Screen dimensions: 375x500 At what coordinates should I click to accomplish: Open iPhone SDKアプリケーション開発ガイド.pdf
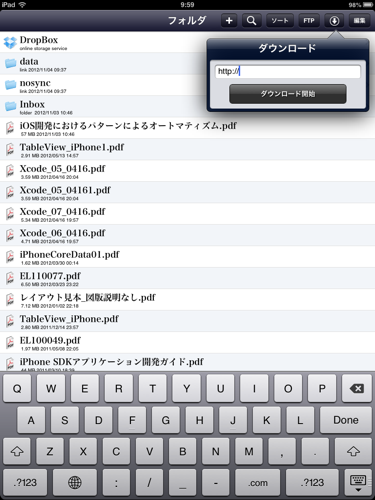point(187,362)
